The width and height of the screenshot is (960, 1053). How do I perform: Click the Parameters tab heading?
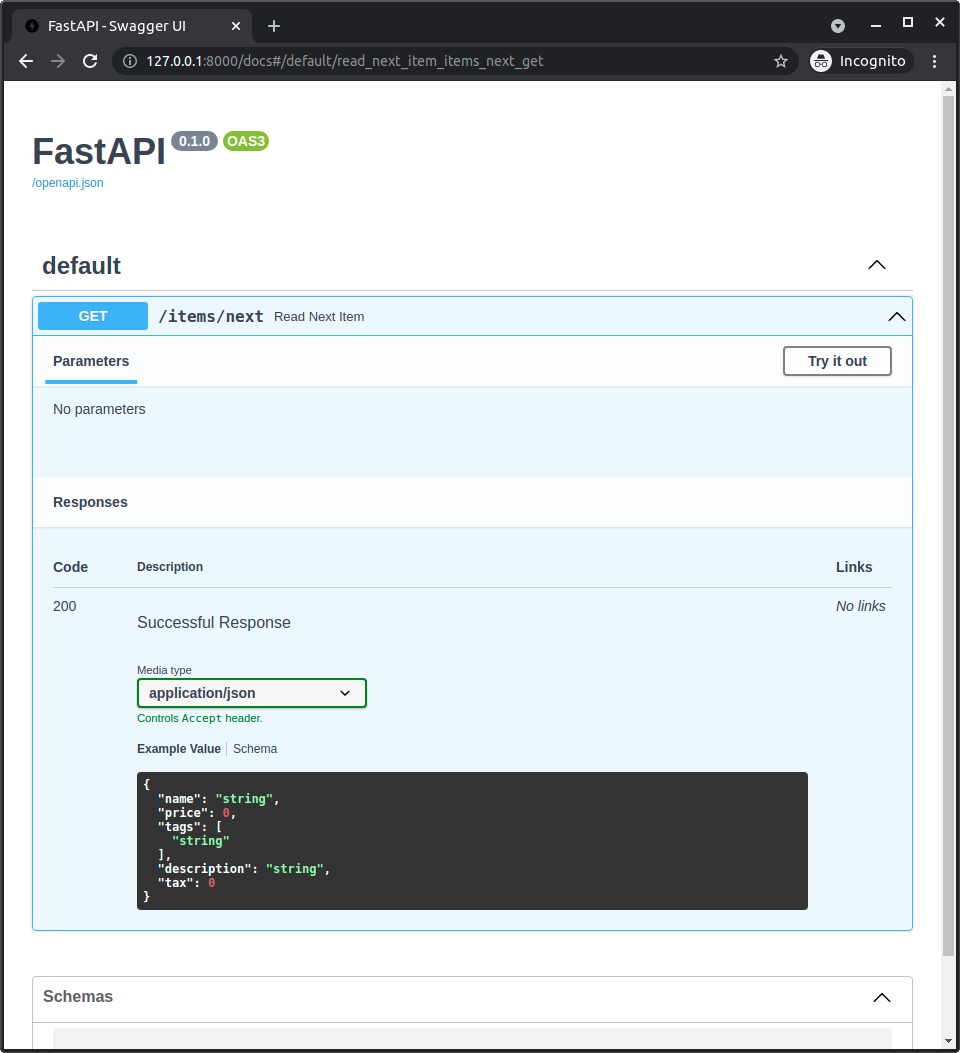click(x=91, y=361)
